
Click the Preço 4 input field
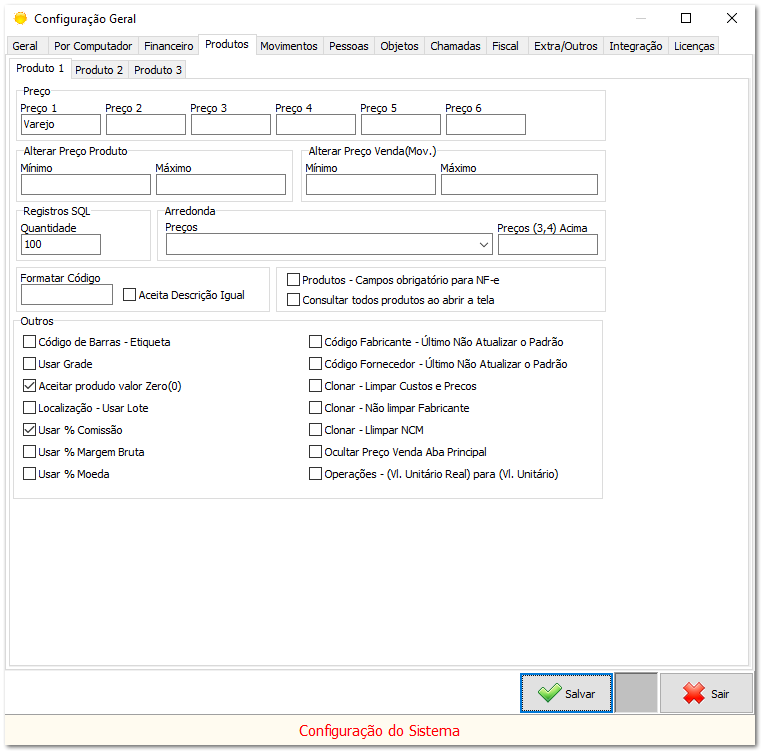[x=316, y=124]
